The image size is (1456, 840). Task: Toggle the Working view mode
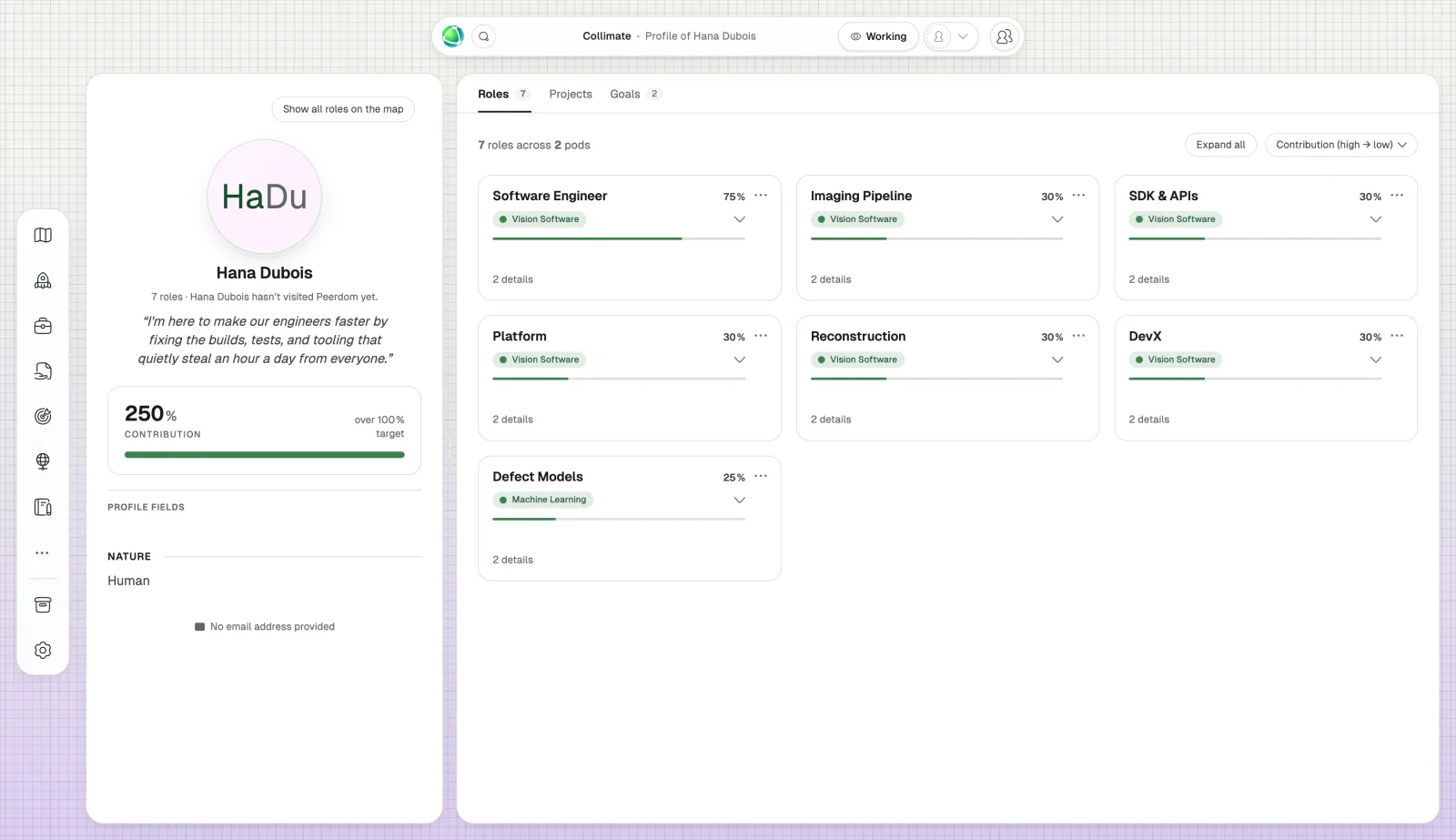(878, 36)
